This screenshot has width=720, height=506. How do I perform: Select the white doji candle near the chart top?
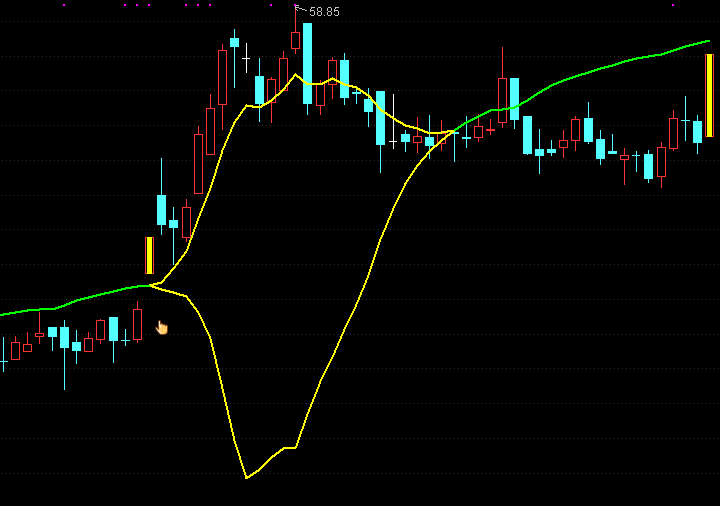[x=247, y=58]
